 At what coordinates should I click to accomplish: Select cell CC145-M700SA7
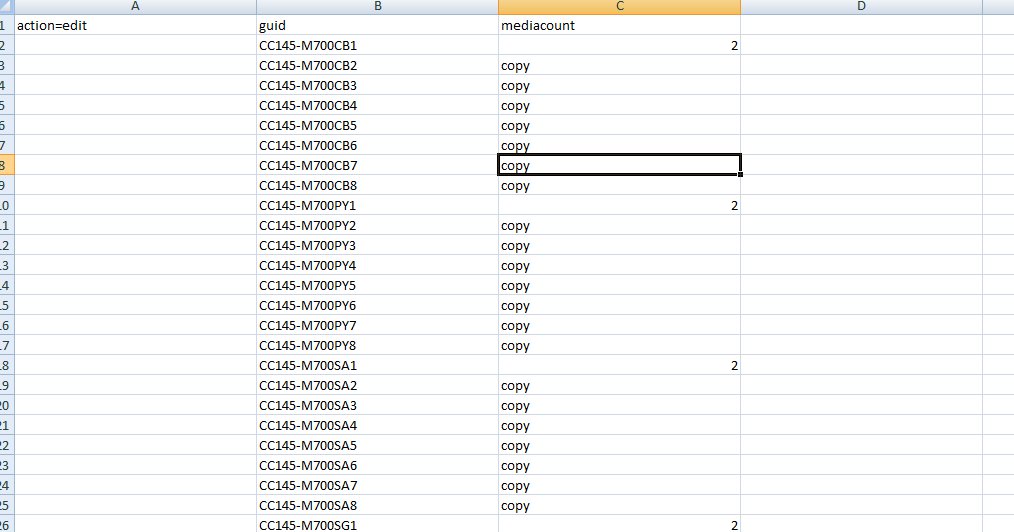coord(378,485)
